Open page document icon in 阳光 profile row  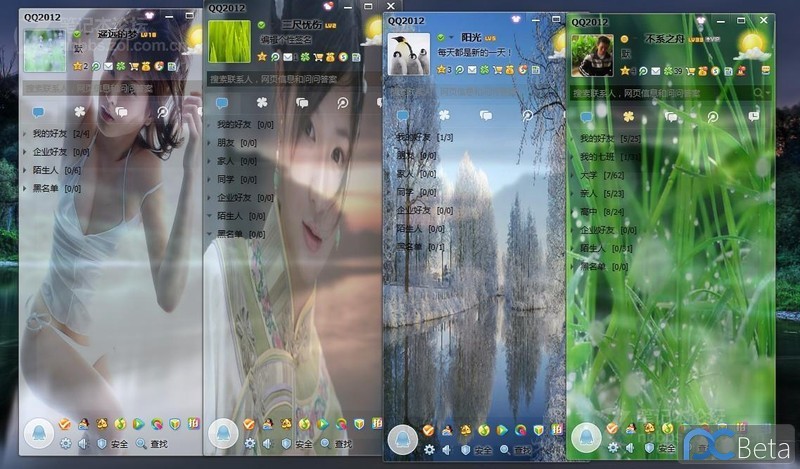(536, 70)
